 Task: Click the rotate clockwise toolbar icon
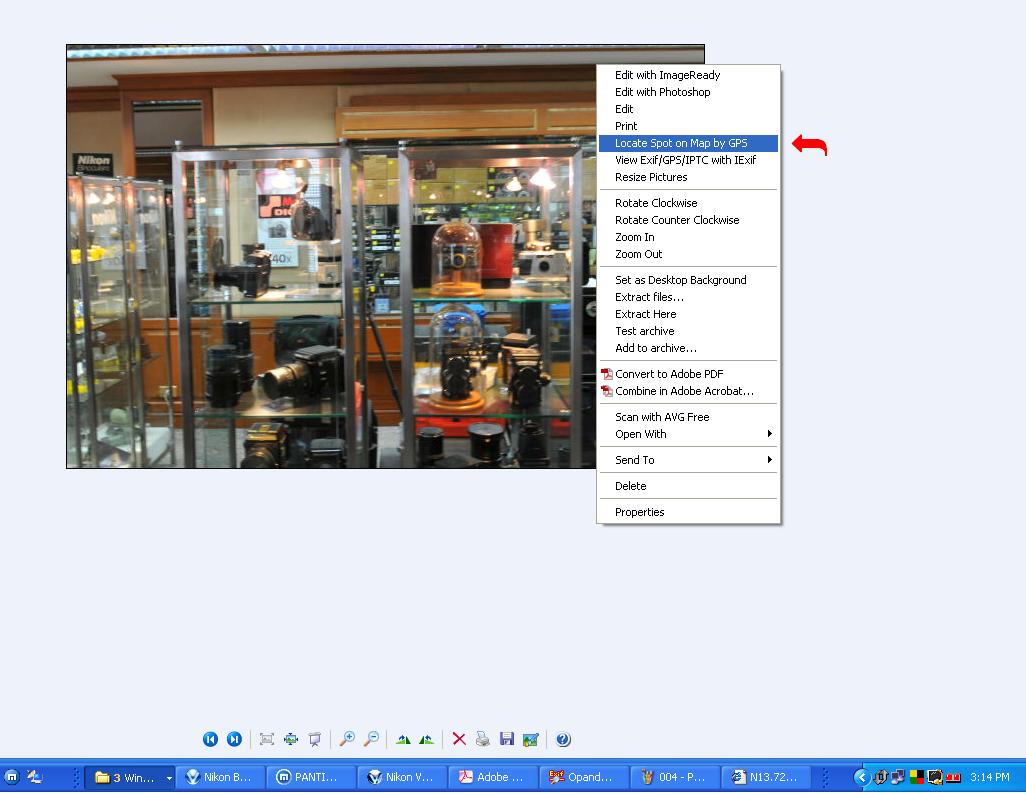[403, 740]
